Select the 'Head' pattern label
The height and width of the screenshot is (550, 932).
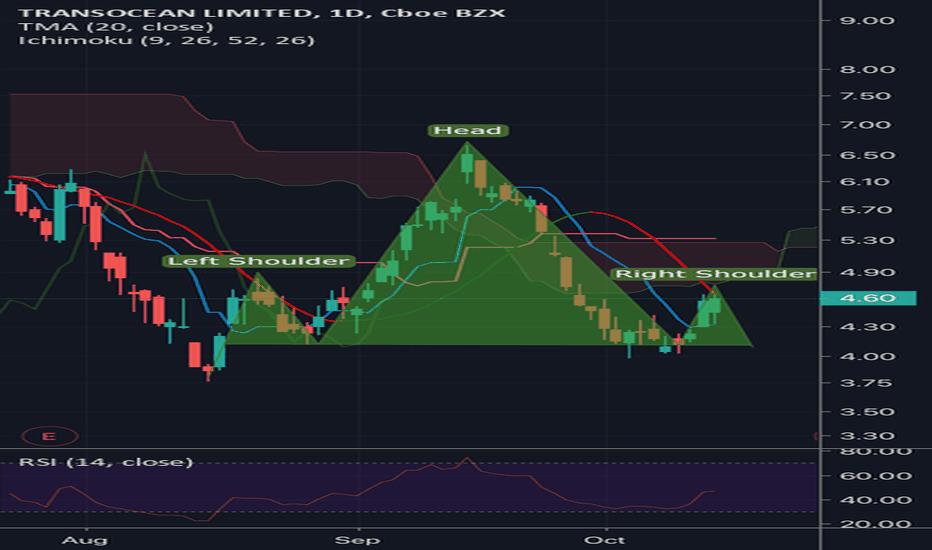tap(468, 130)
